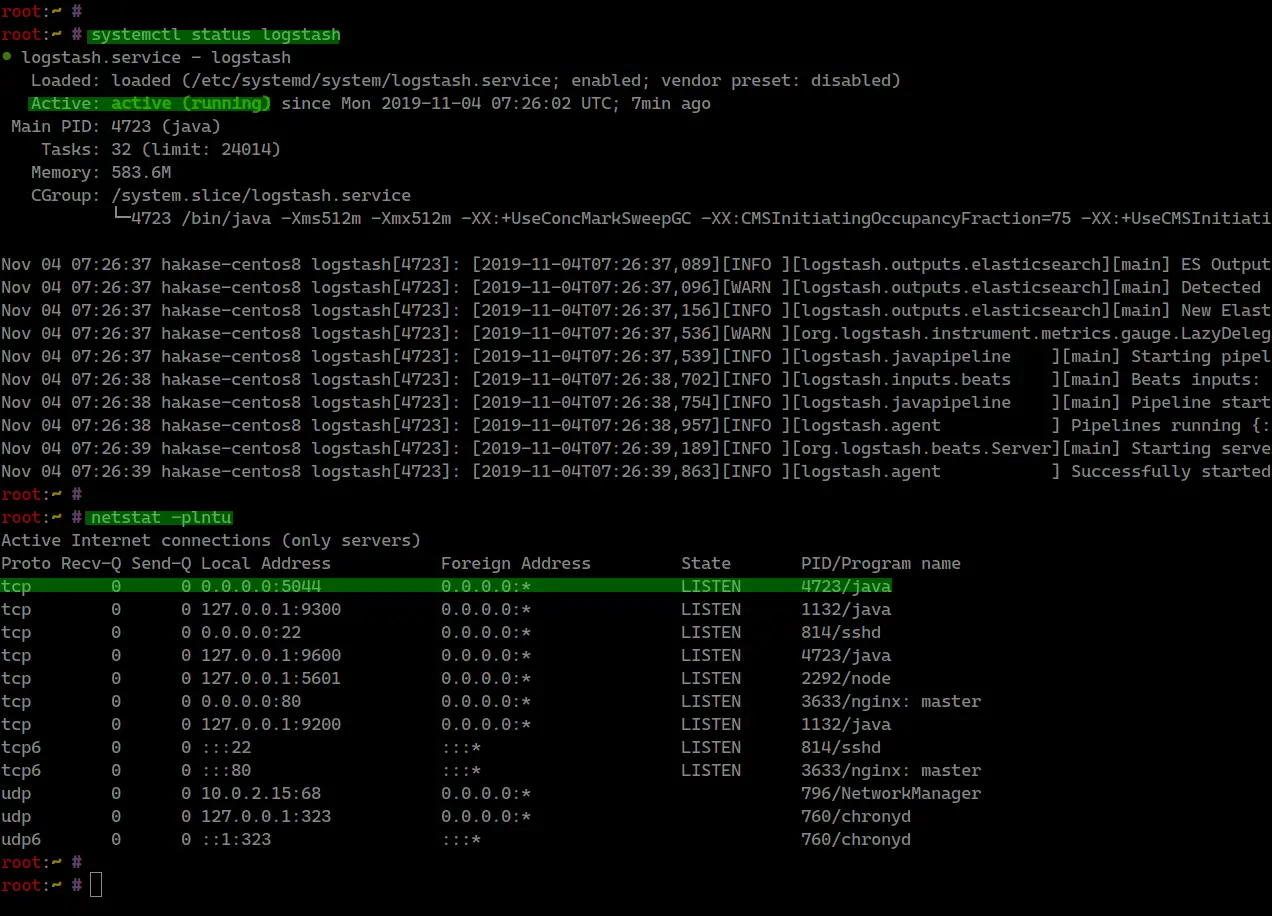Click the 0.0.0.0:5044 local address

click(261, 587)
